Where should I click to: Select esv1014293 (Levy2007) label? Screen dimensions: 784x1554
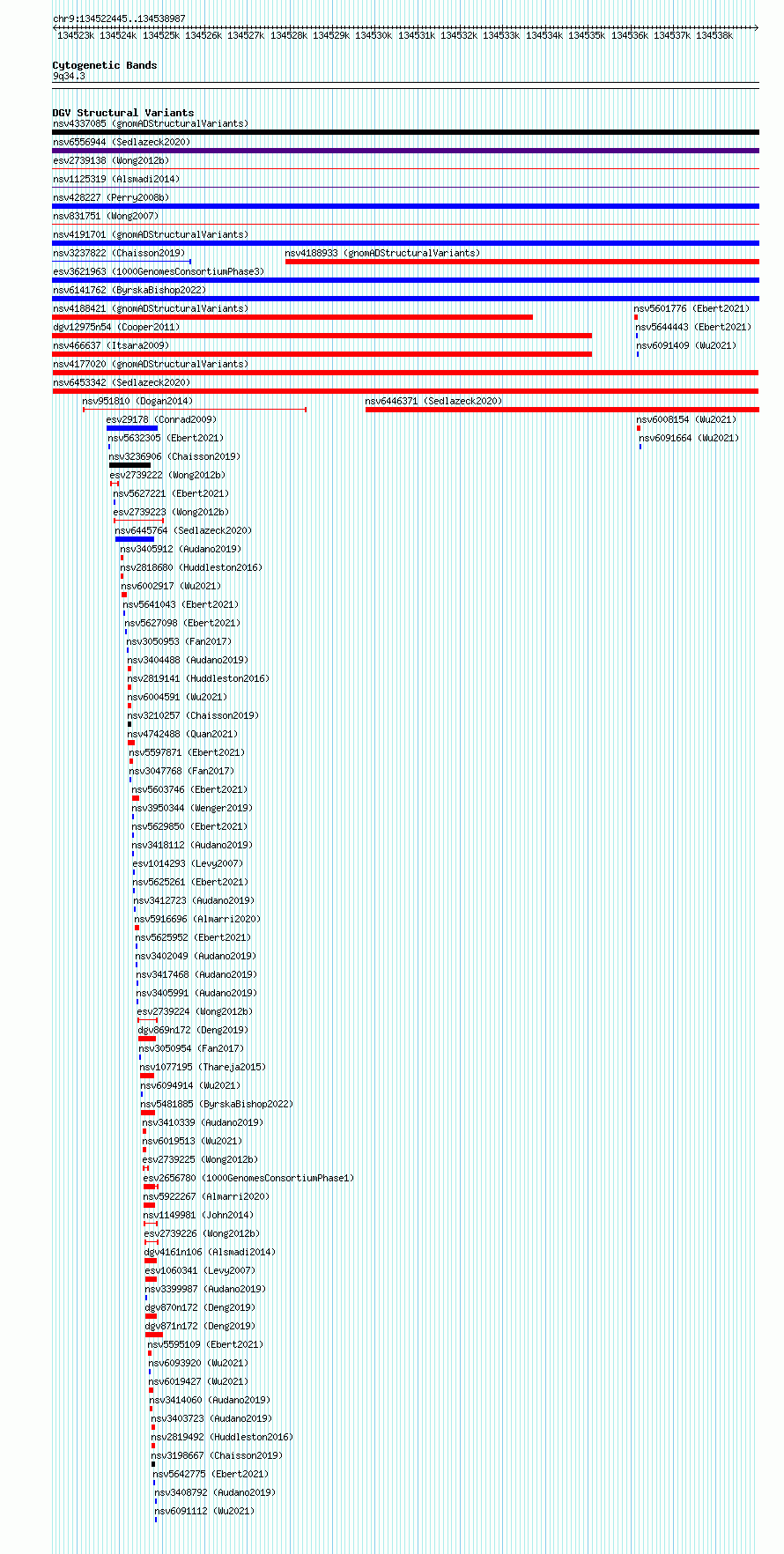click(x=189, y=864)
